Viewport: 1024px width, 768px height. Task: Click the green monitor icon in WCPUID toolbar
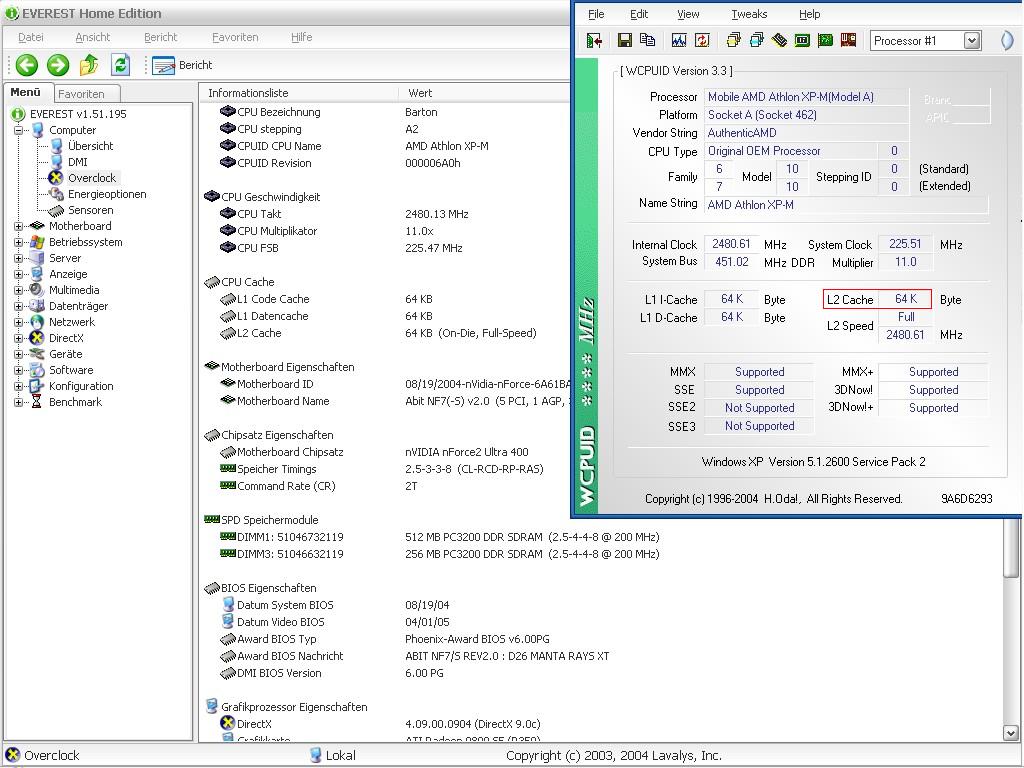click(802, 40)
